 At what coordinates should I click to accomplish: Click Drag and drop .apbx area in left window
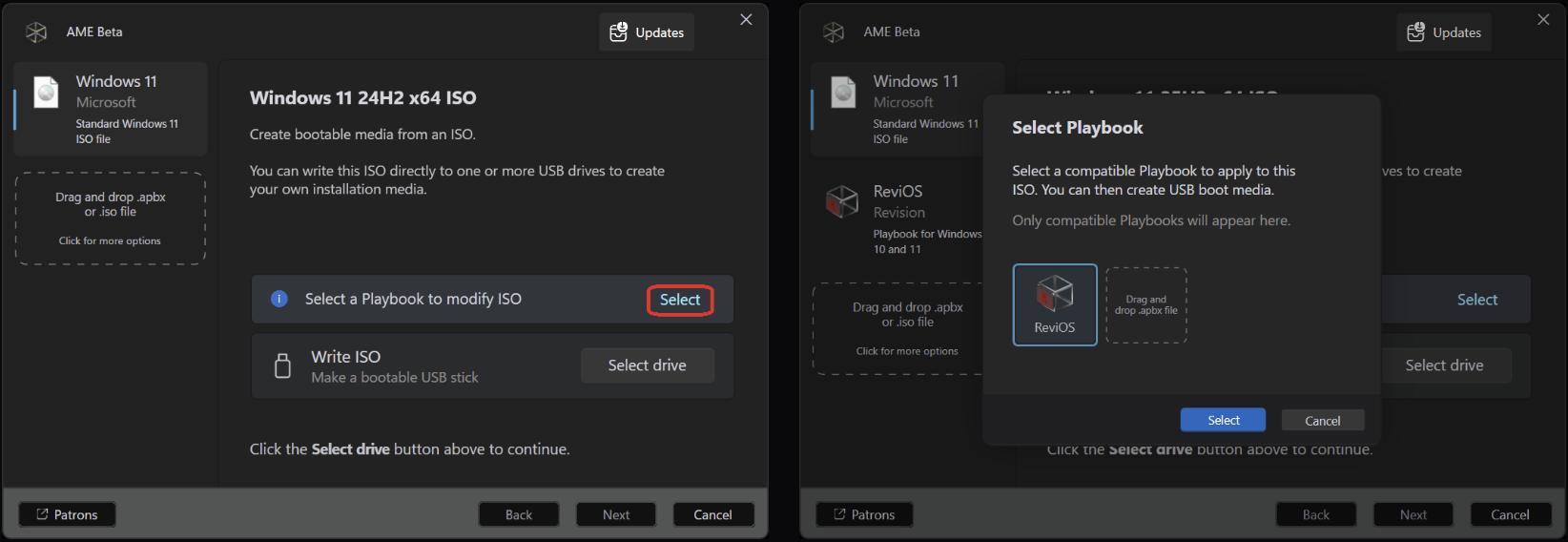click(111, 219)
